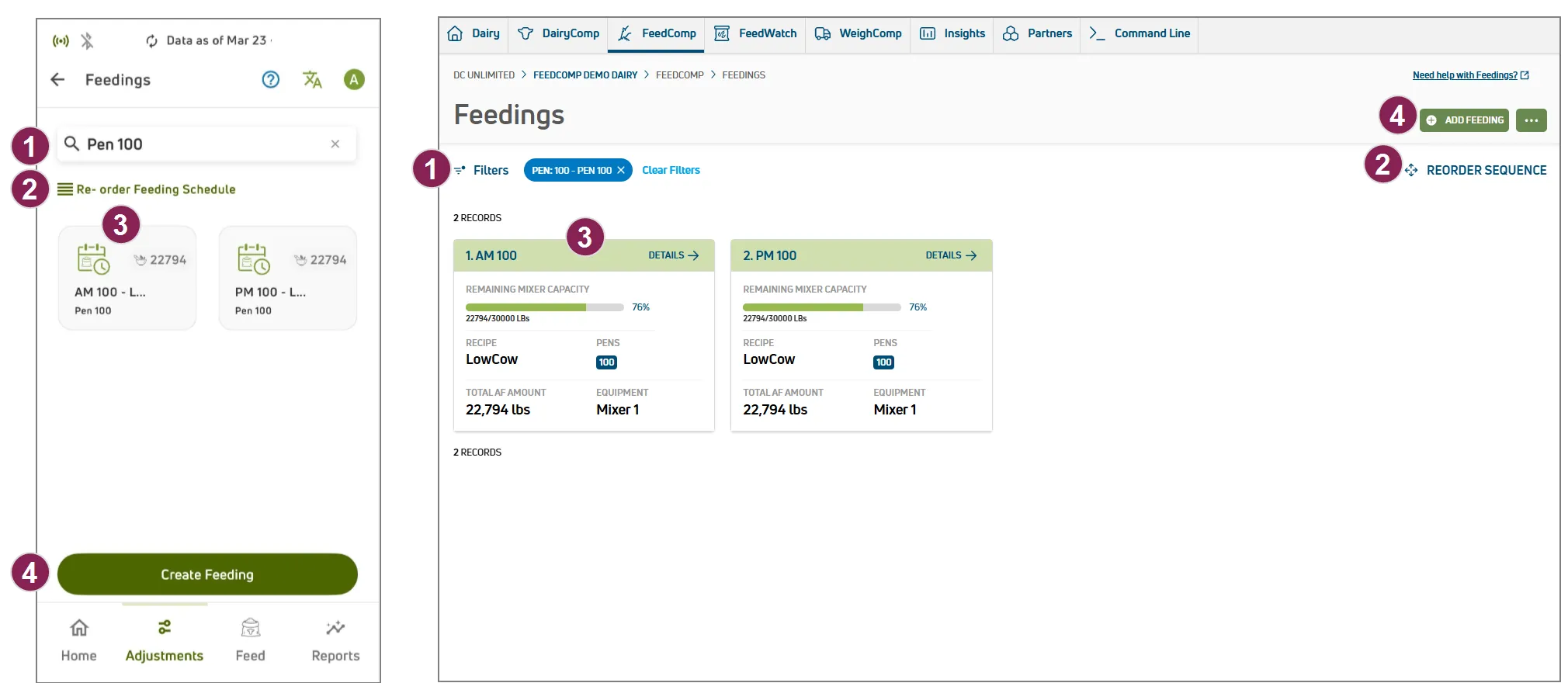Open the Command Line tab
This screenshot has width=1568, height=683.
click(x=1140, y=33)
